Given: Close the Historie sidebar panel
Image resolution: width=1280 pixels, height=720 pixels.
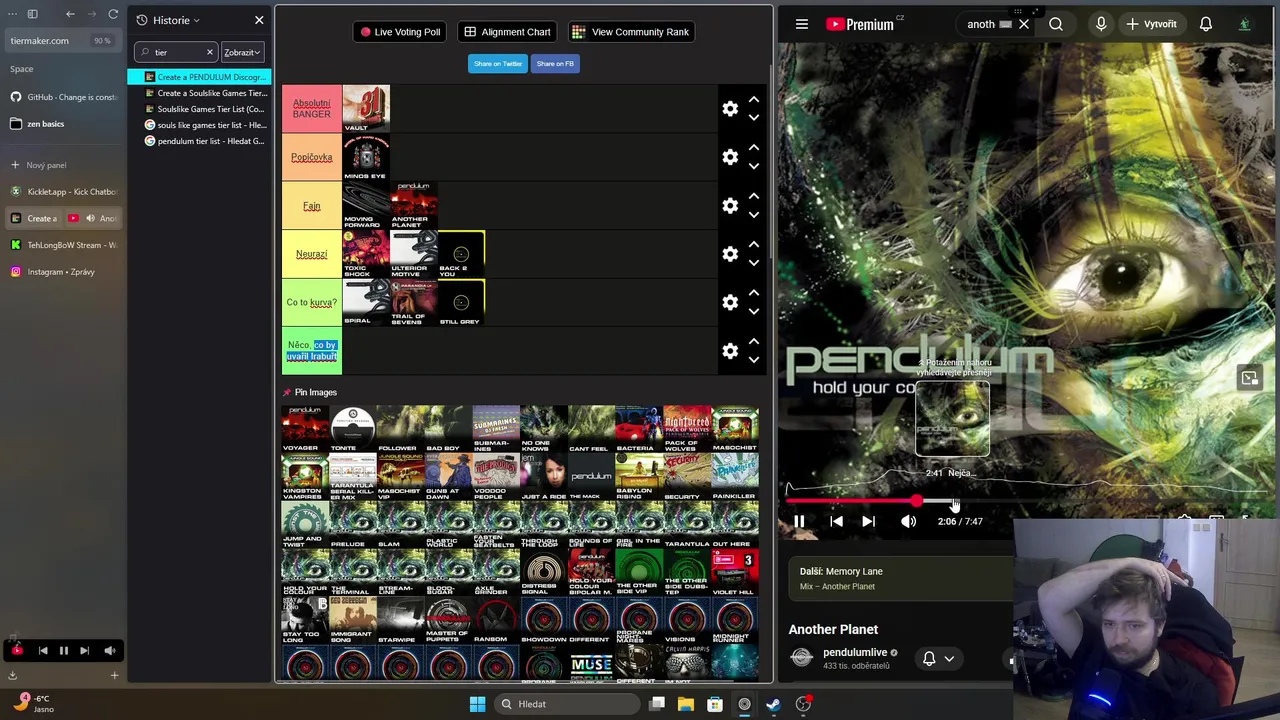Looking at the screenshot, I should pyautogui.click(x=259, y=20).
